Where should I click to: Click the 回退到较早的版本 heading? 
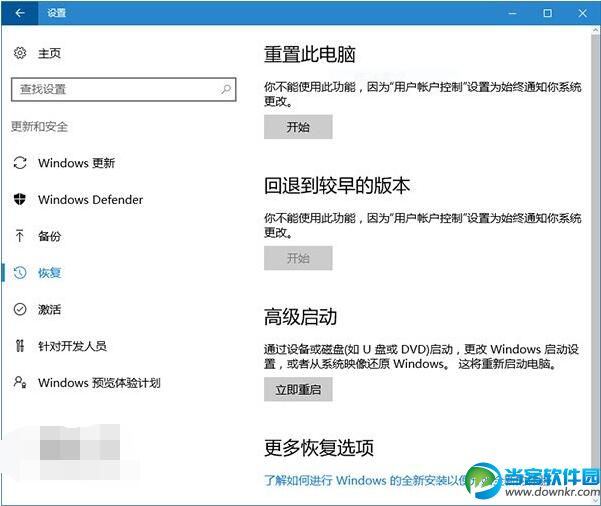(337, 186)
